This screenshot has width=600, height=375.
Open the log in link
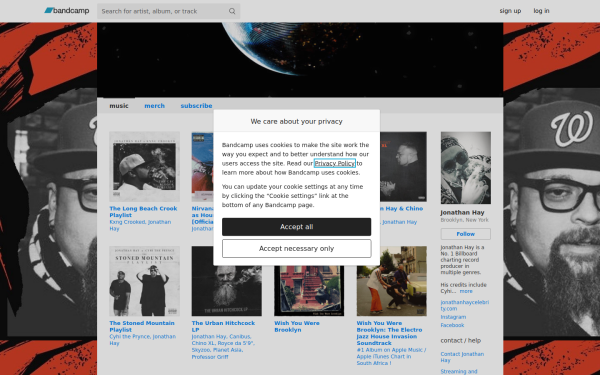(541, 11)
